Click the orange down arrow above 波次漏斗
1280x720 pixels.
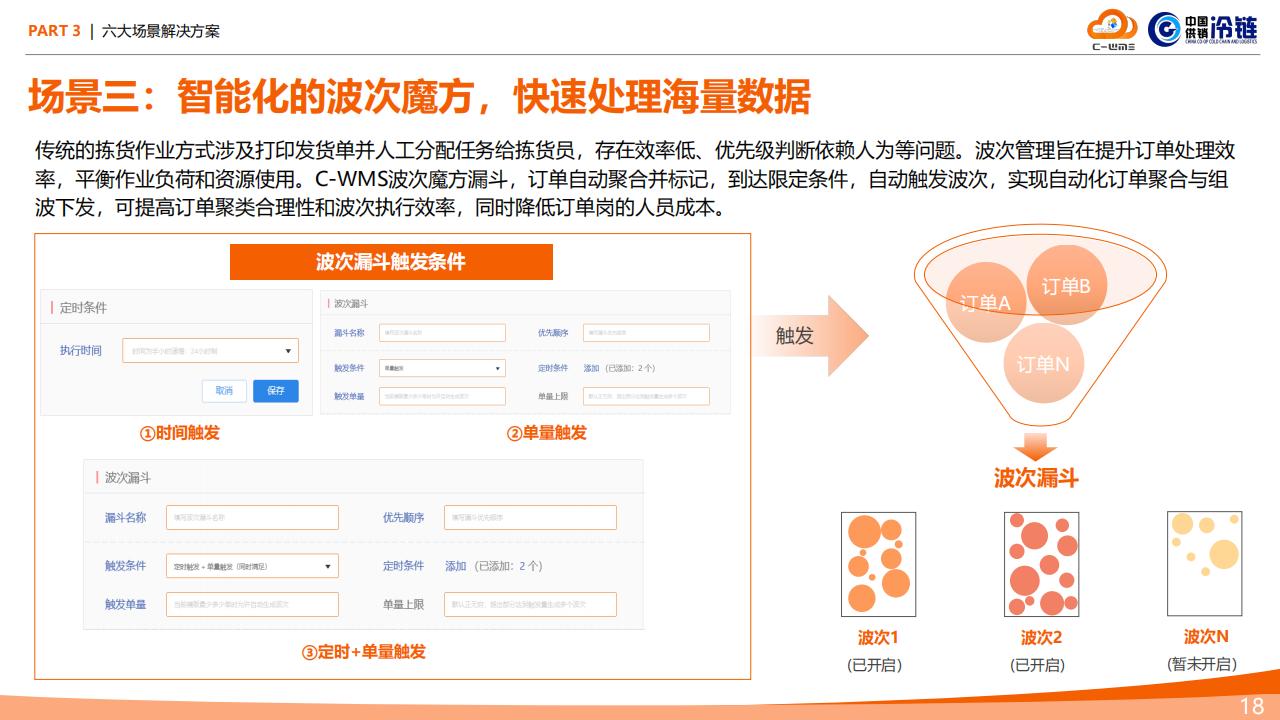1035,446
